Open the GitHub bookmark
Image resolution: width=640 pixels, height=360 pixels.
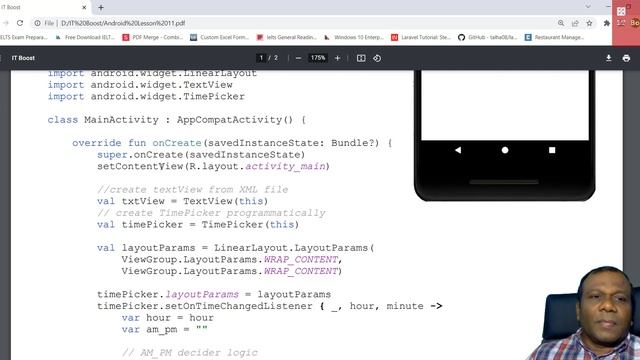pyautogui.click(x=488, y=37)
